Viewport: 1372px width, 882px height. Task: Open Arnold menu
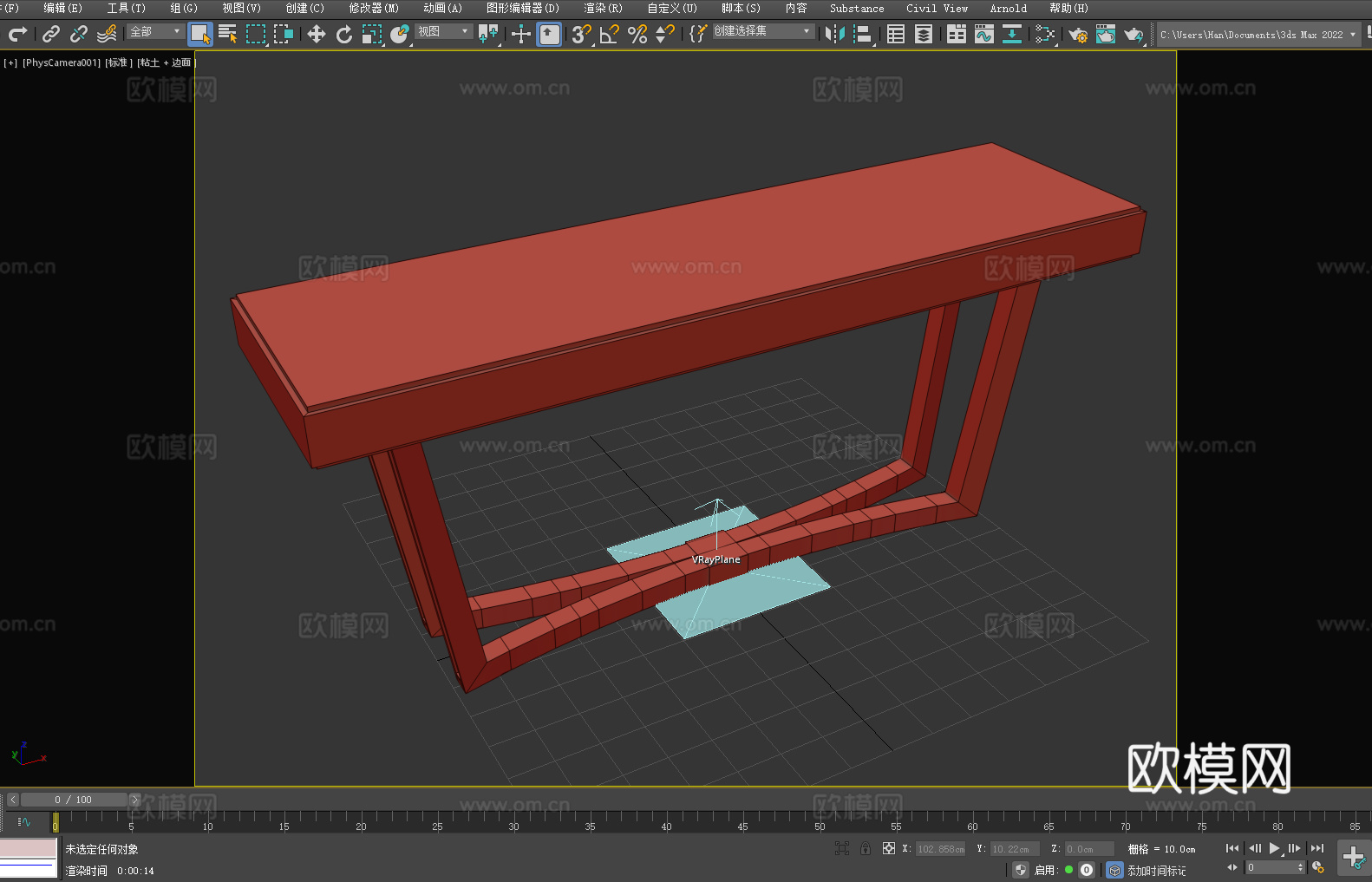pos(1009,8)
